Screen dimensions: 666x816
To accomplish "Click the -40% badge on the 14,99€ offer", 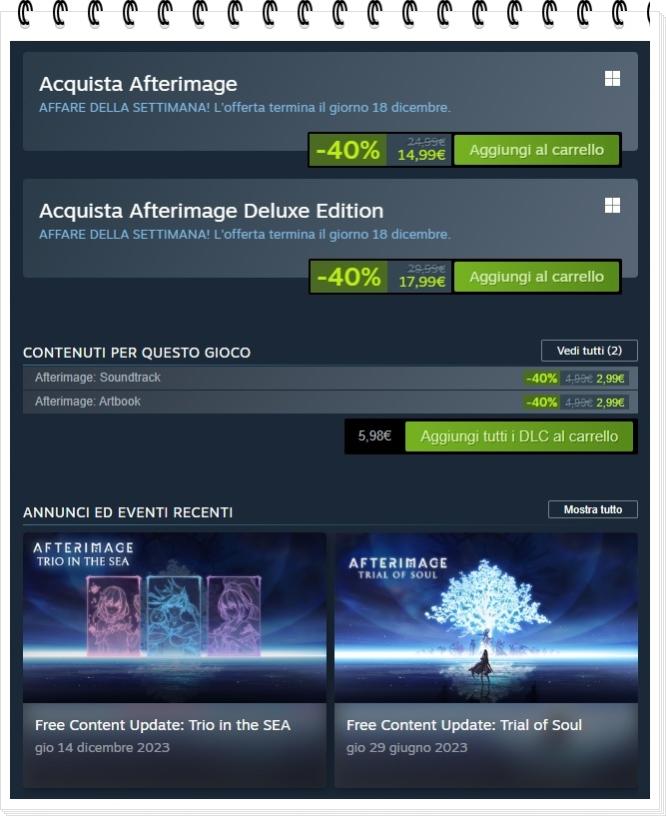I will click(348, 150).
